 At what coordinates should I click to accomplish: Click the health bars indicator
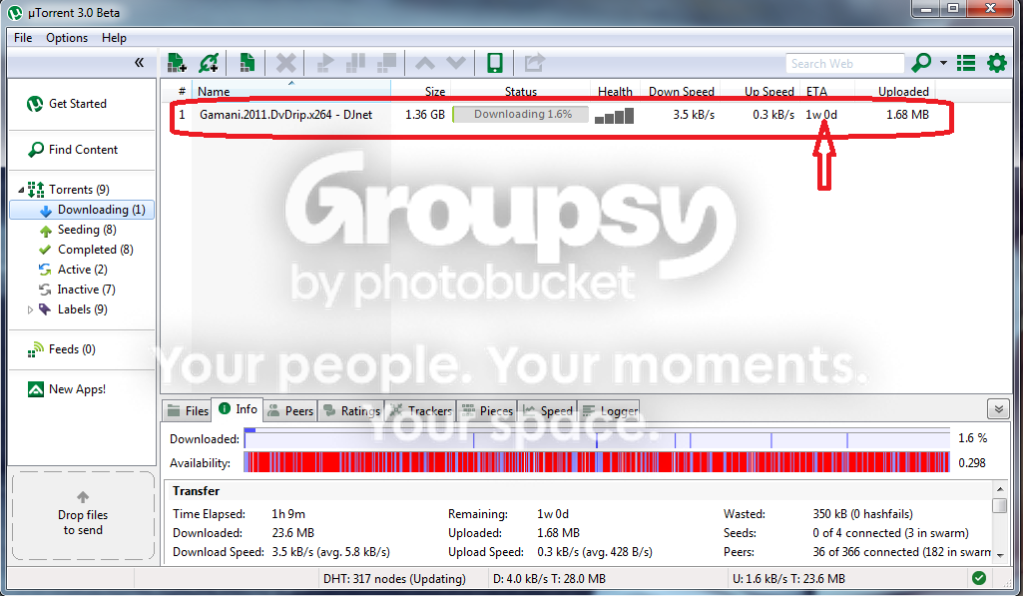coord(614,116)
